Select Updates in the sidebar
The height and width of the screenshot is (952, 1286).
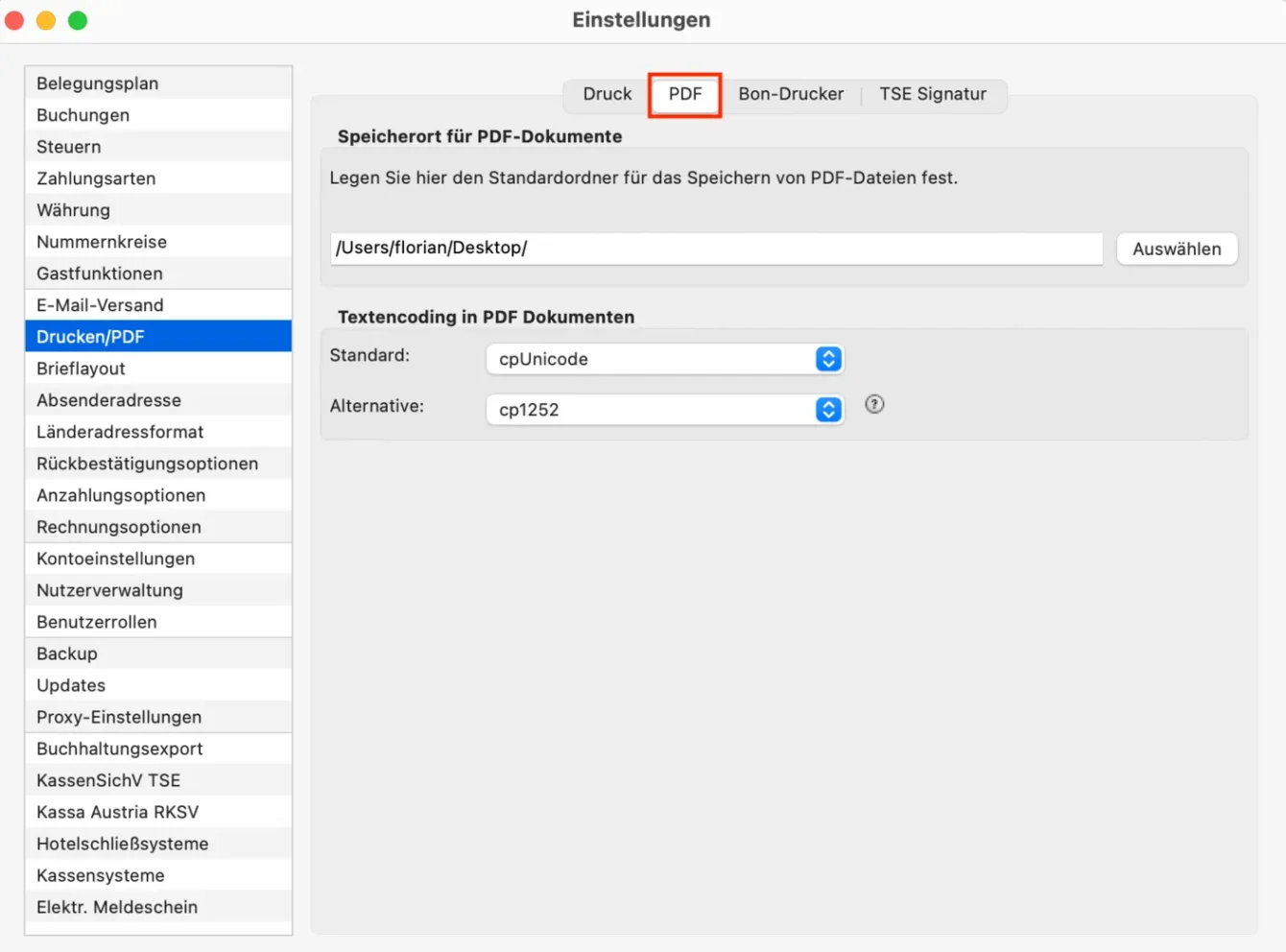click(158, 685)
